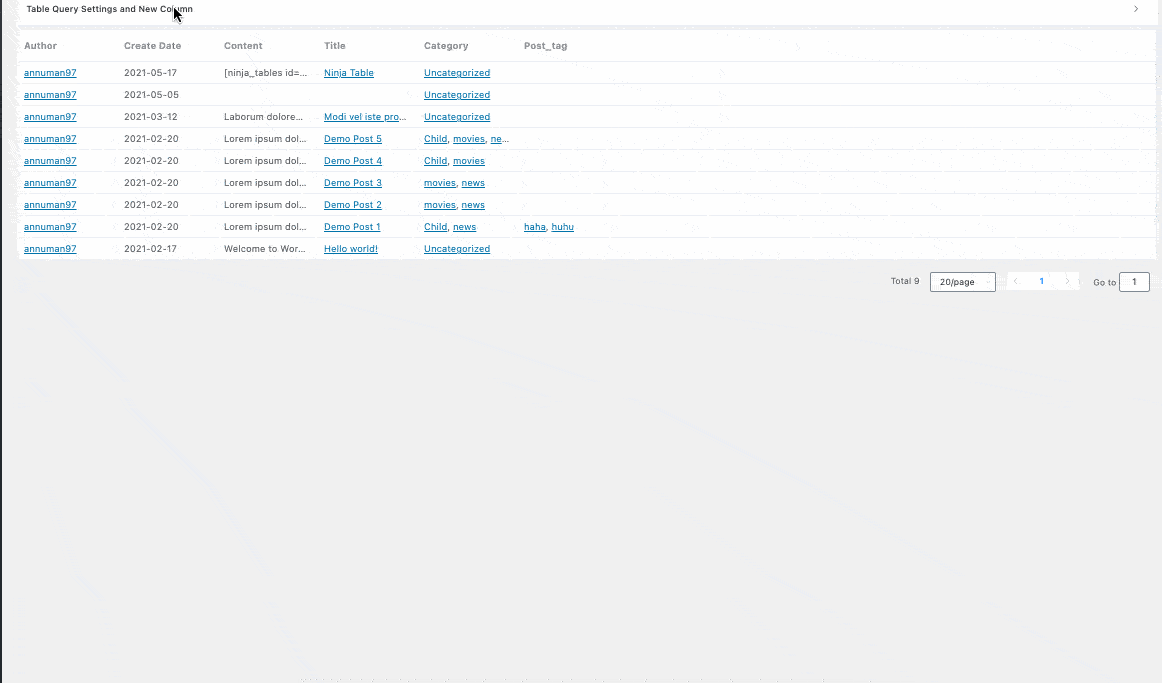Click the next page arrow in pagination

[x=1067, y=282]
